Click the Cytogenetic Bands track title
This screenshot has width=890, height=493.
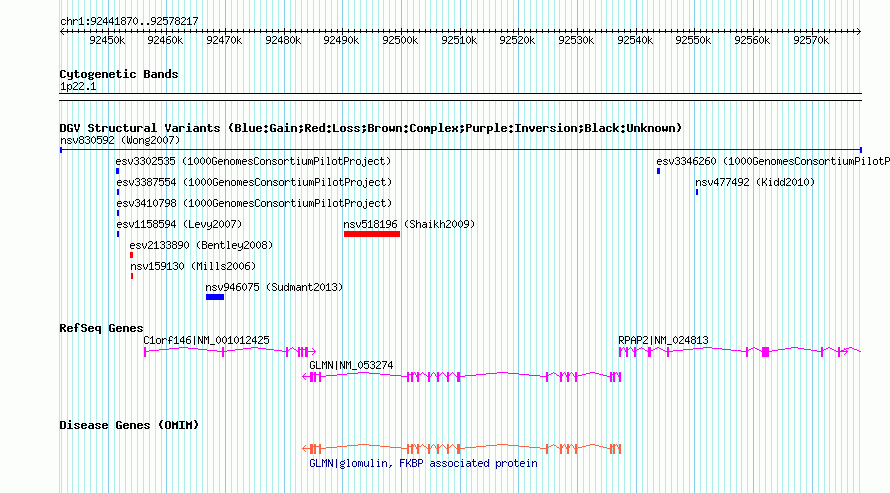point(119,74)
